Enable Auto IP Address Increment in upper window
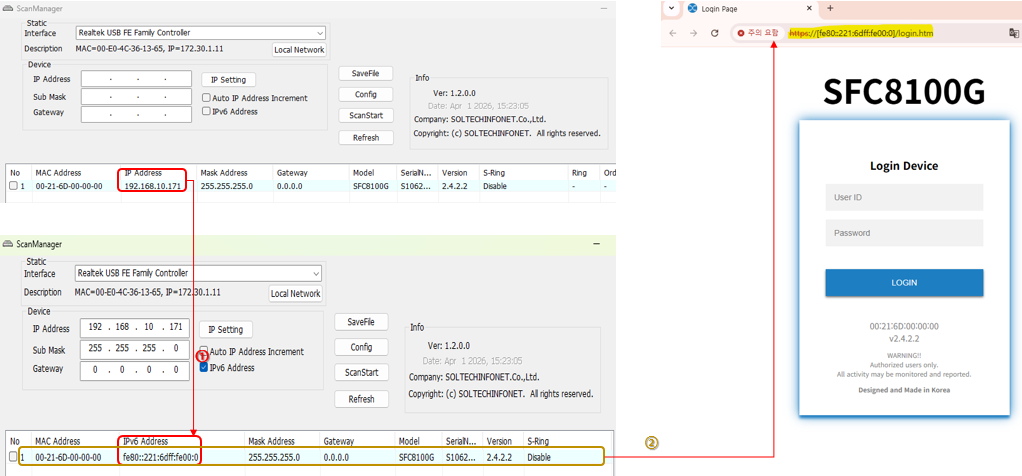The width and height of the screenshot is (1022, 476). pos(207,98)
